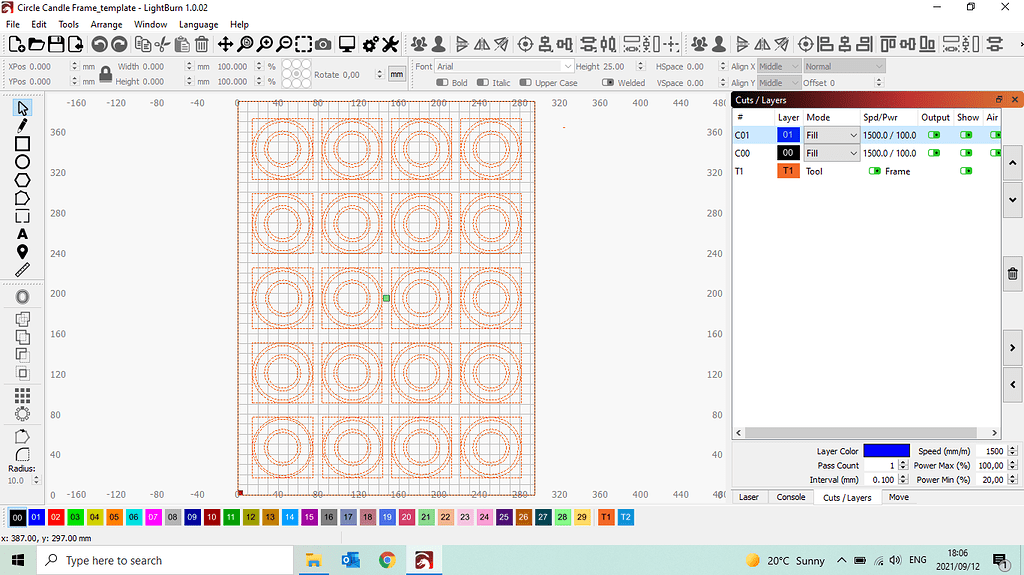
Task: Toggle Output switch for layer C01
Action: click(934, 135)
